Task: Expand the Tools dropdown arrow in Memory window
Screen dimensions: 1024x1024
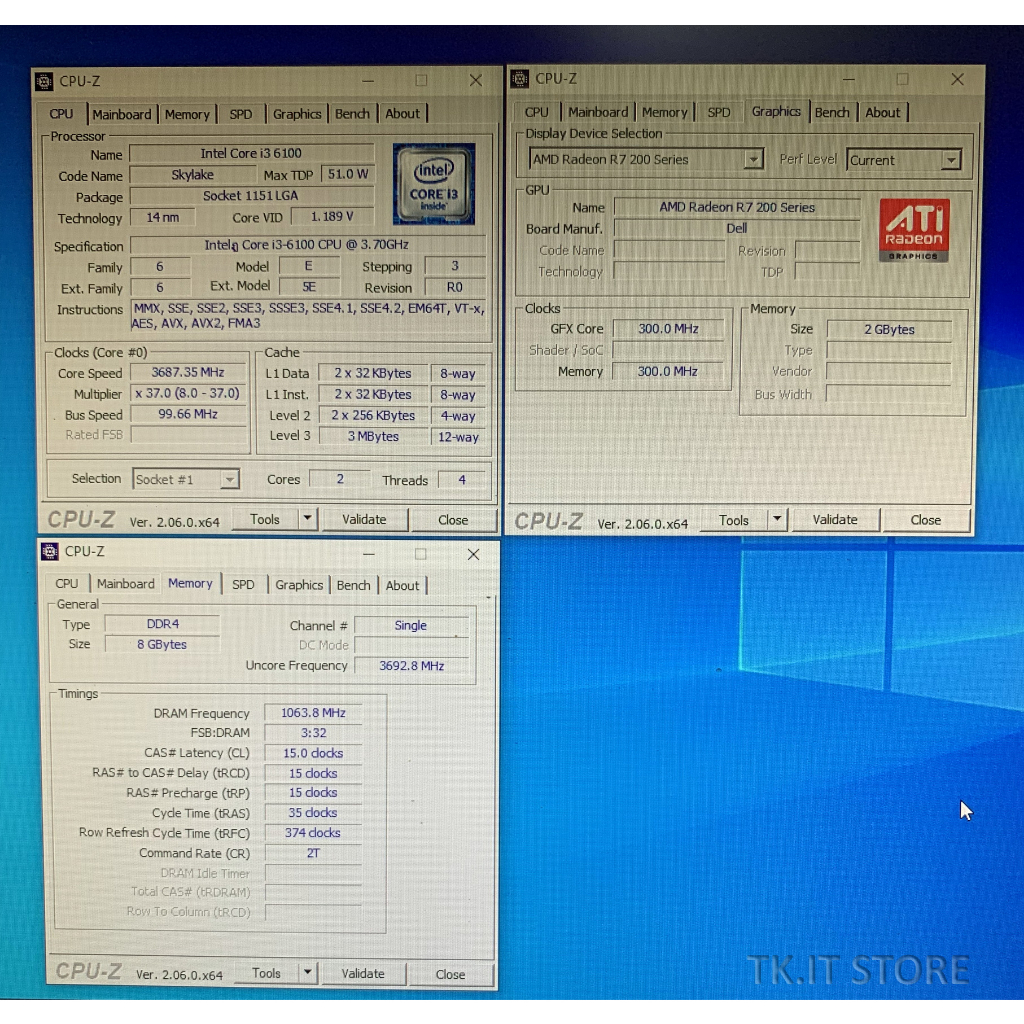Action: point(307,973)
